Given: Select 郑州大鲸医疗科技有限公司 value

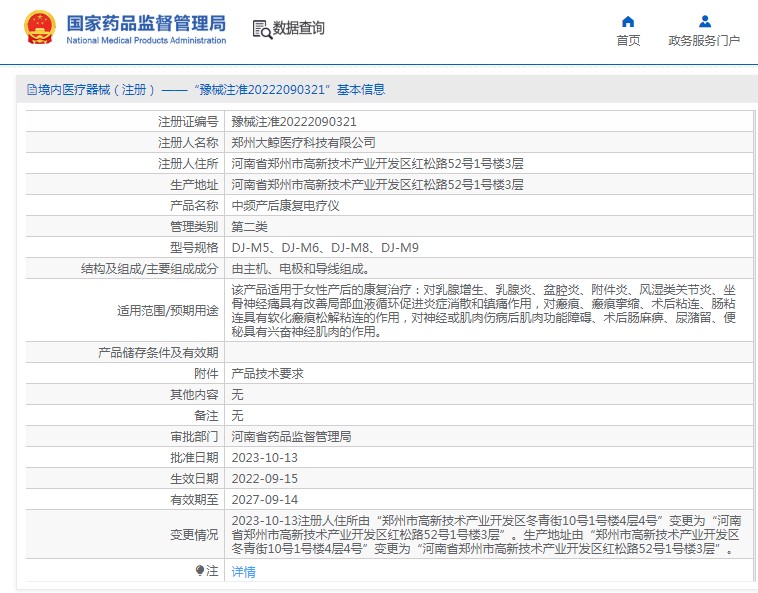Looking at the screenshot, I should tap(304, 143).
